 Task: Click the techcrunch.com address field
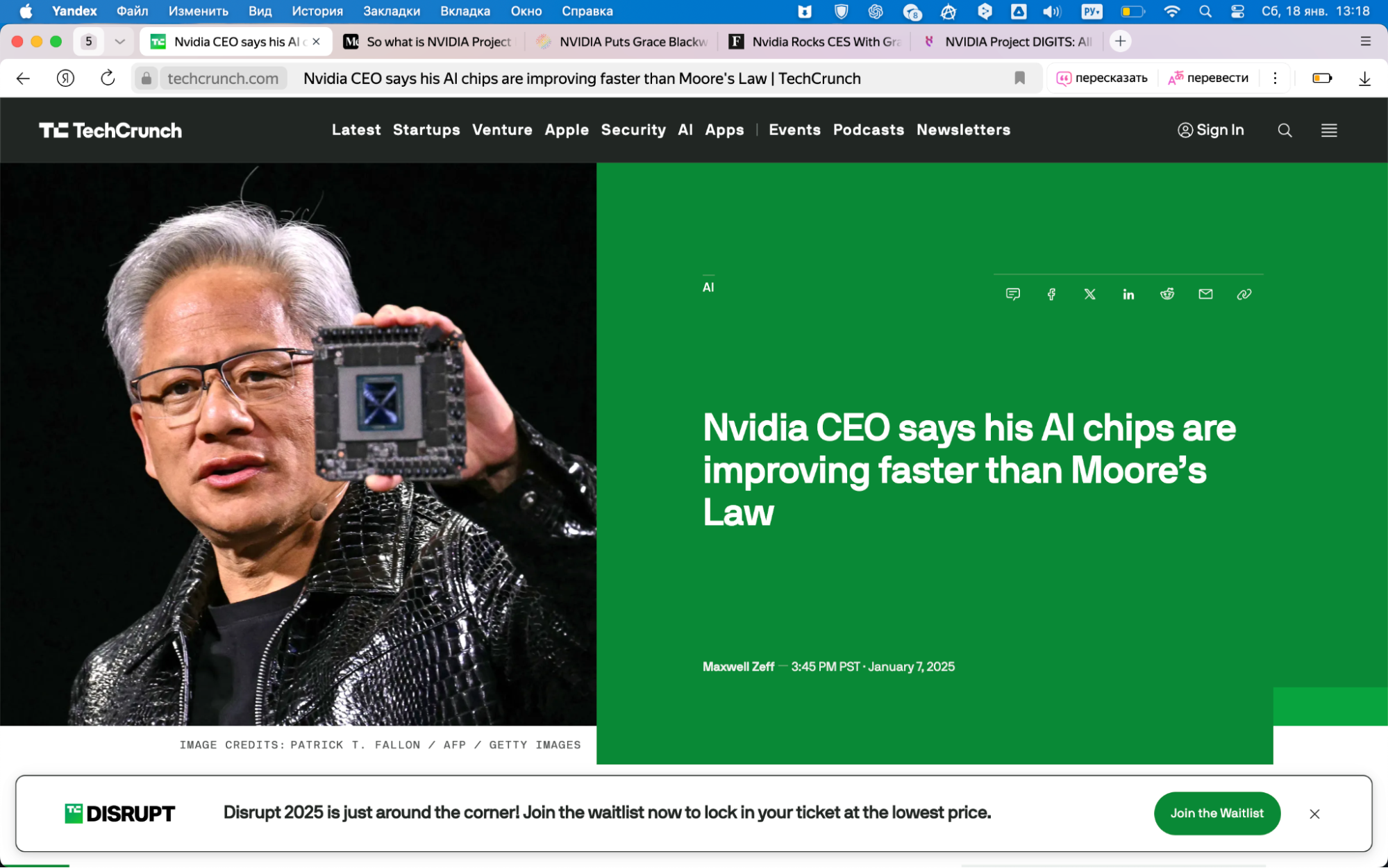coord(223,78)
